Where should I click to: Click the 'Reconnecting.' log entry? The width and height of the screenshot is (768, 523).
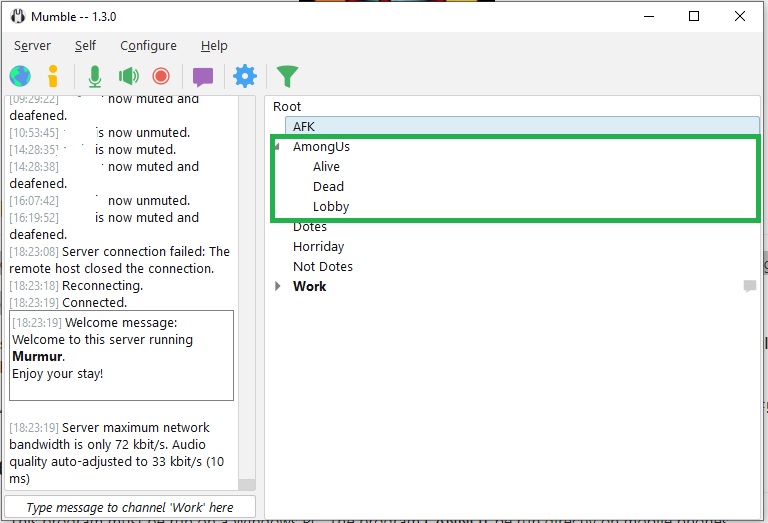(76, 285)
